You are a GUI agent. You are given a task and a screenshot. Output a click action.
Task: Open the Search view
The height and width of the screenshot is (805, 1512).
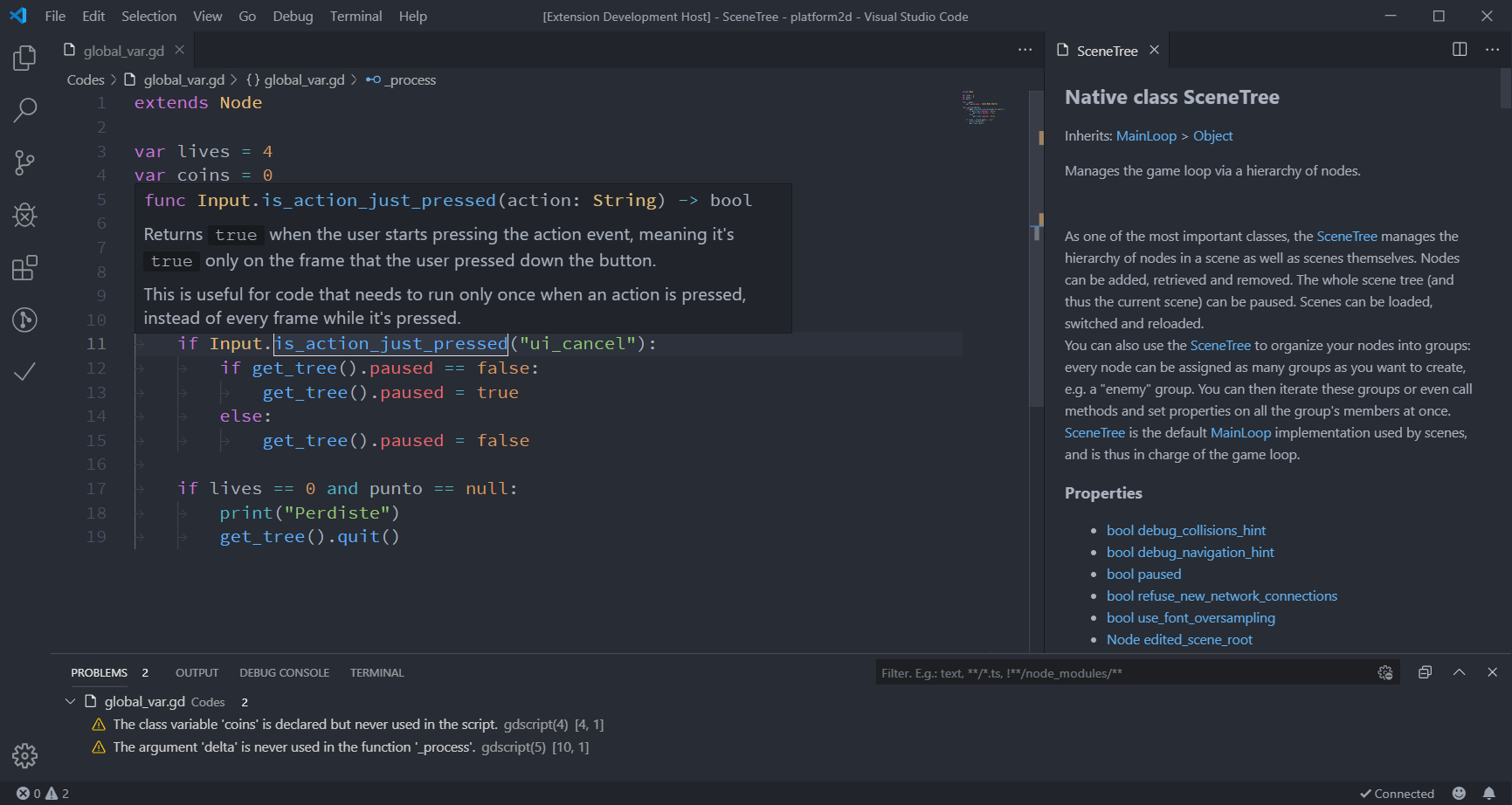(24, 110)
